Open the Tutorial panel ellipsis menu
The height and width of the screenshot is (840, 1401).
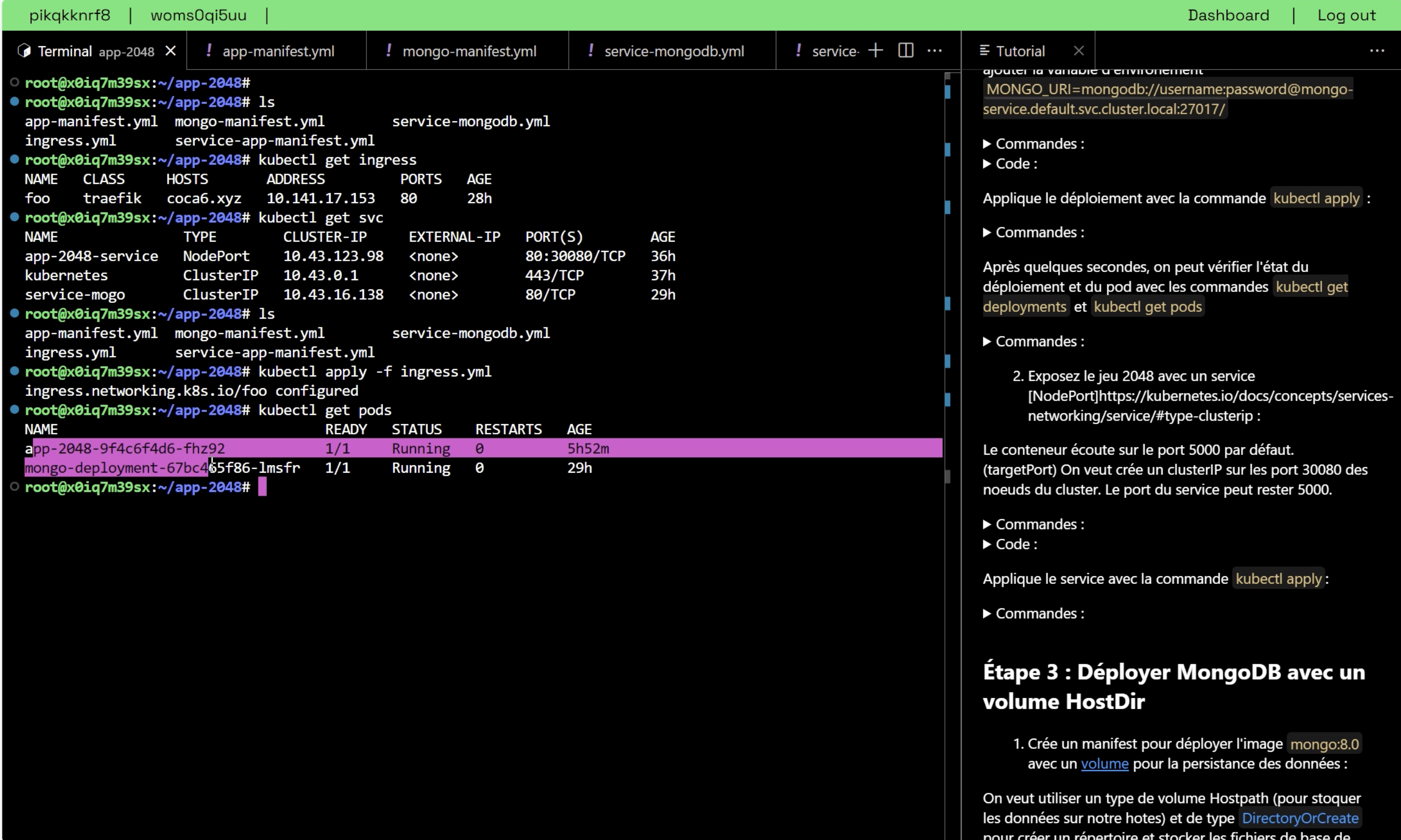tap(1376, 50)
